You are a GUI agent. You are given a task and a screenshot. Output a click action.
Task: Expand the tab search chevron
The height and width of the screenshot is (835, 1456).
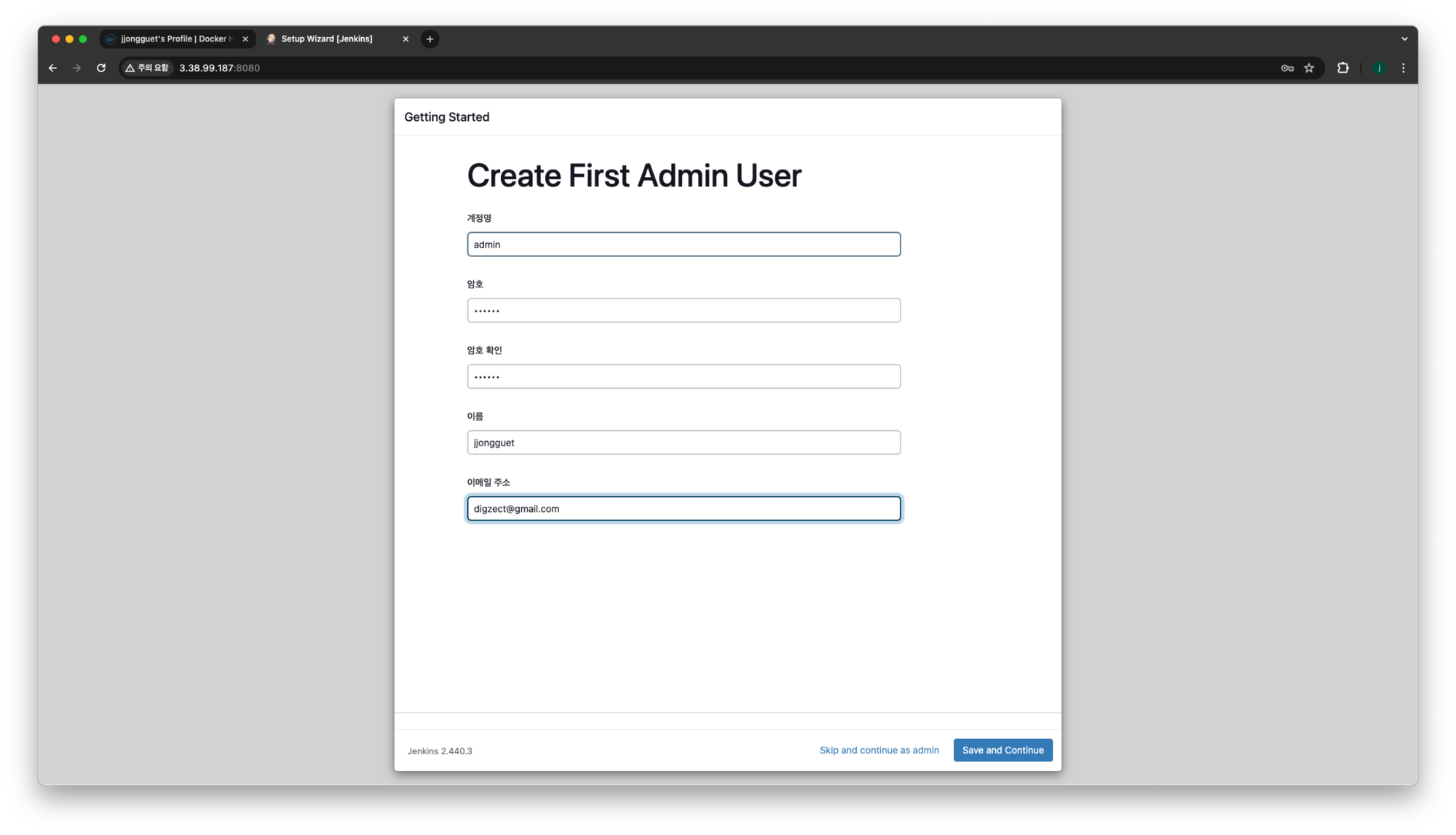1404,39
